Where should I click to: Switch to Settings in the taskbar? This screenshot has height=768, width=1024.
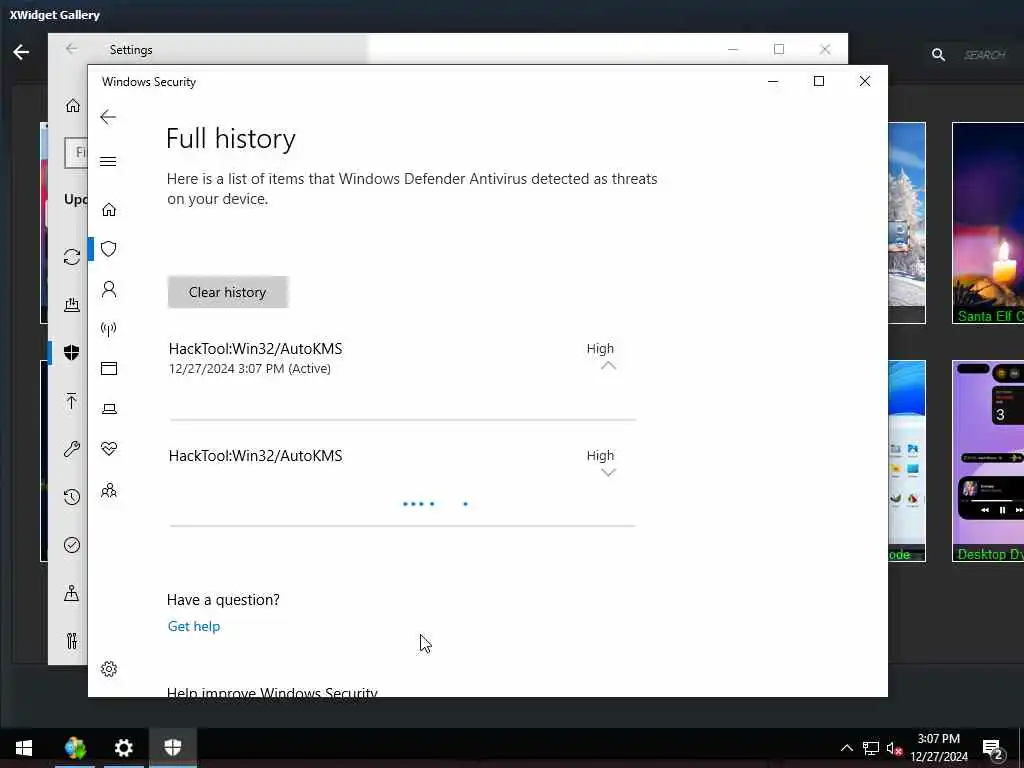coord(123,748)
